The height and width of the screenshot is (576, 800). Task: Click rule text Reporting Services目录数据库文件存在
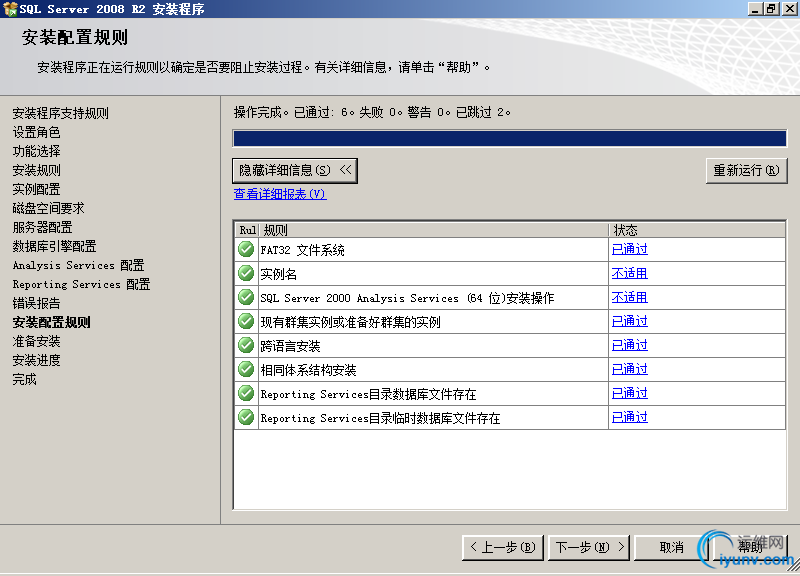point(368,394)
